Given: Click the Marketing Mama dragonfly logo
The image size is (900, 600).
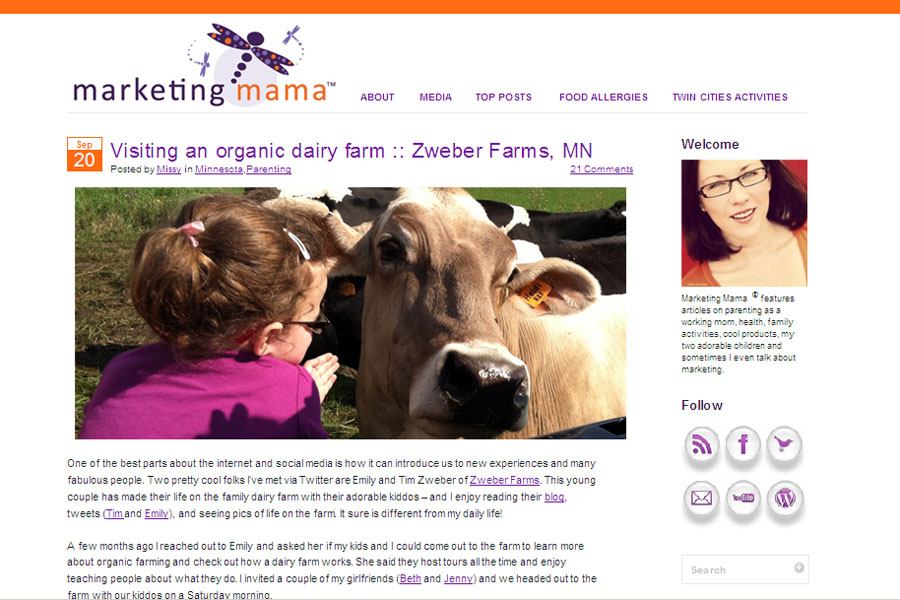Looking at the screenshot, I should 204,64.
